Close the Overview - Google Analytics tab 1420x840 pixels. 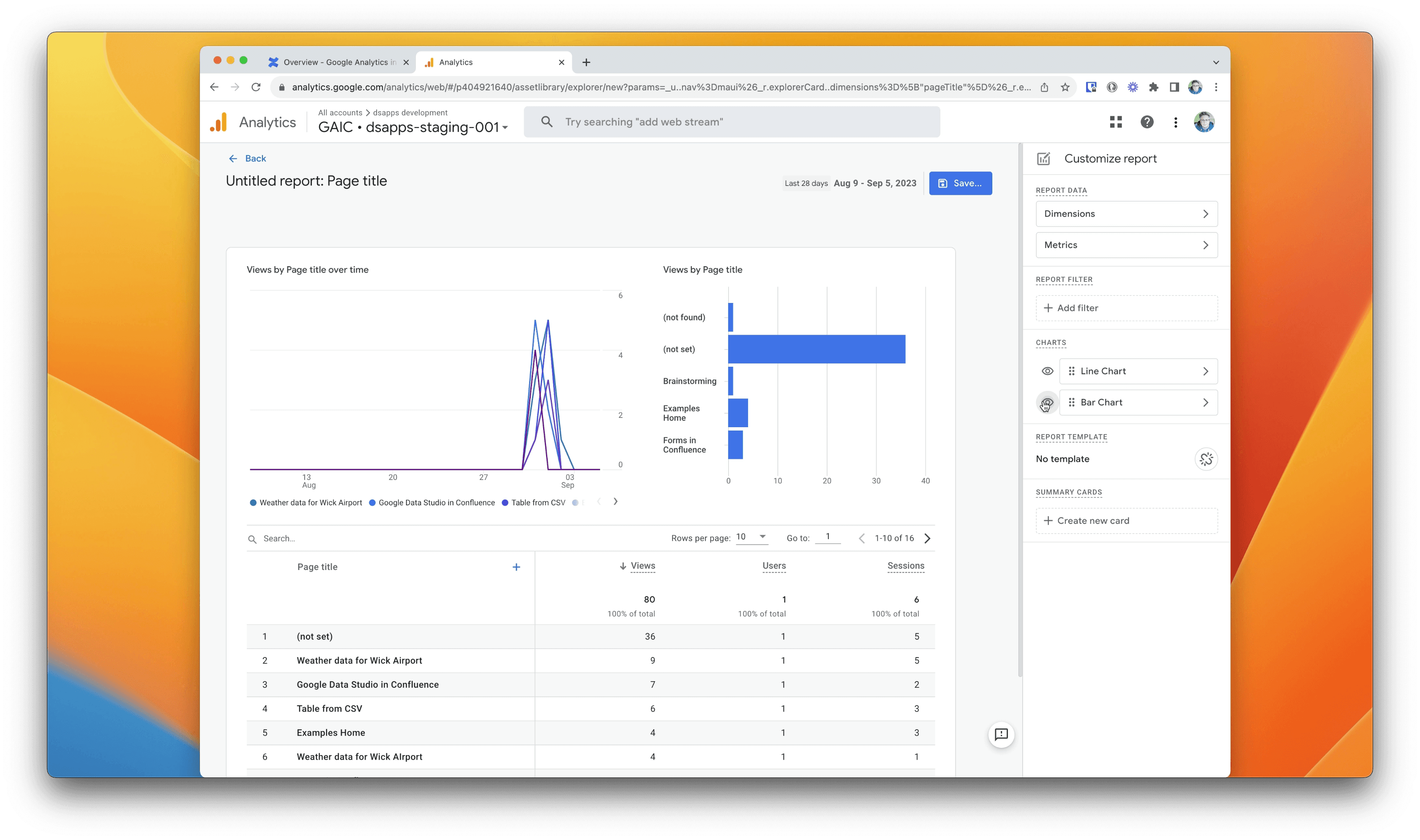(x=405, y=62)
